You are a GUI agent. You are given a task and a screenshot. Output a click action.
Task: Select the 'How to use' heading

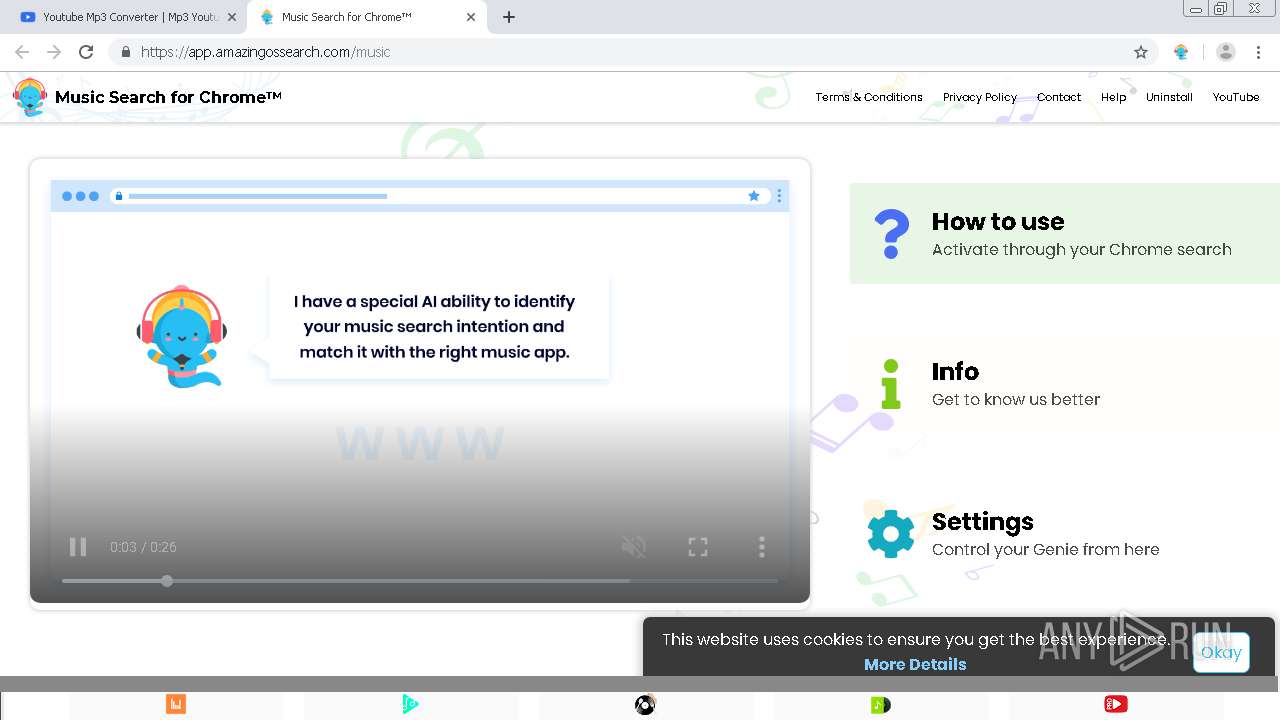coord(998,221)
